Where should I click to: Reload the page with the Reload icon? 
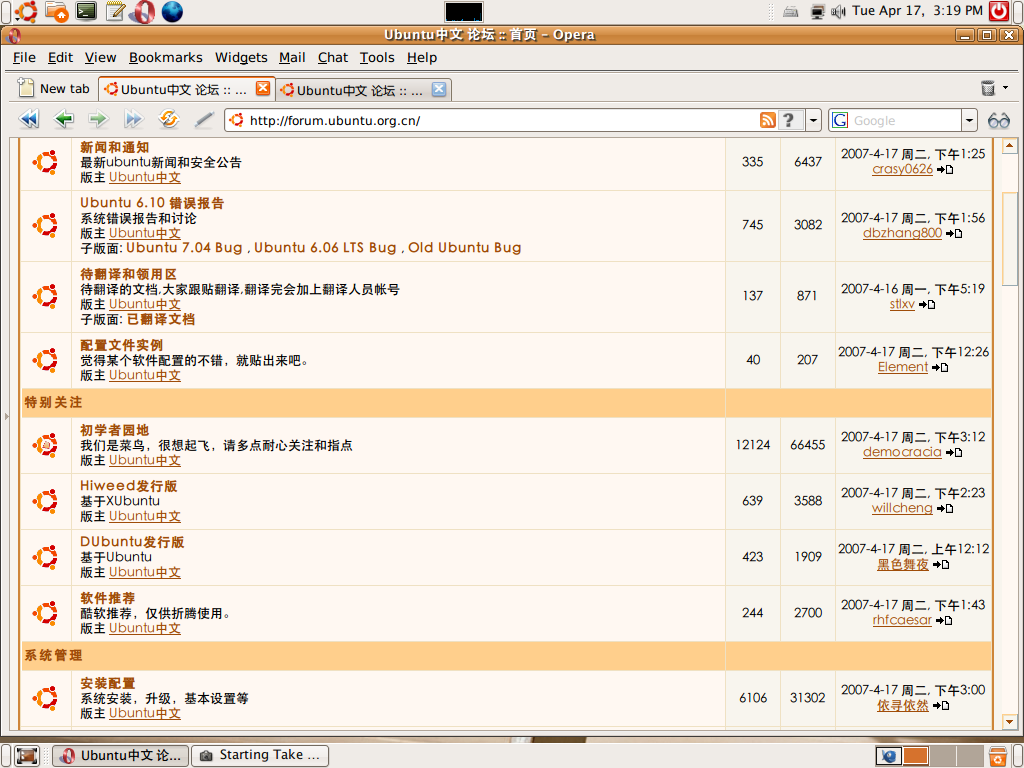[x=168, y=119]
